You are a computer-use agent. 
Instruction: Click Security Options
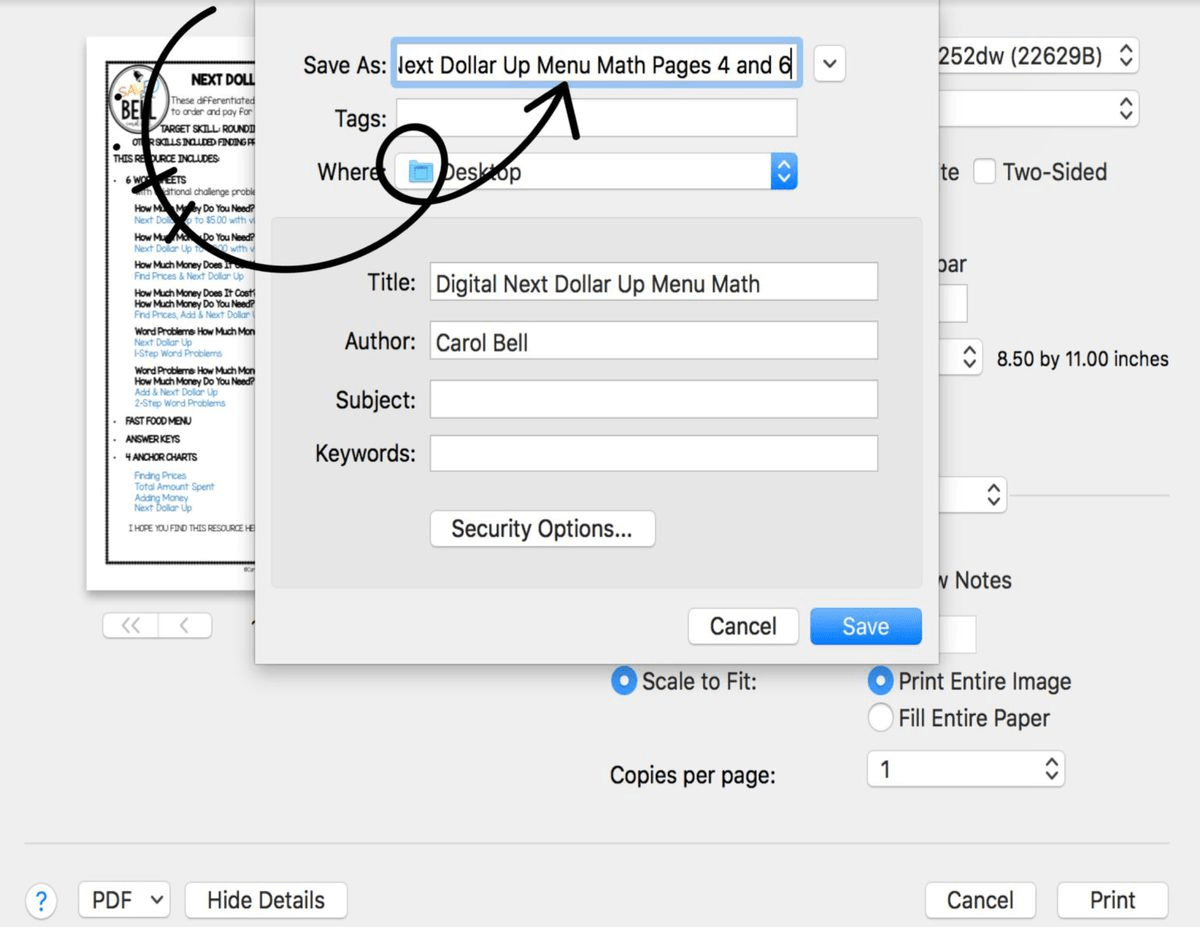[542, 528]
